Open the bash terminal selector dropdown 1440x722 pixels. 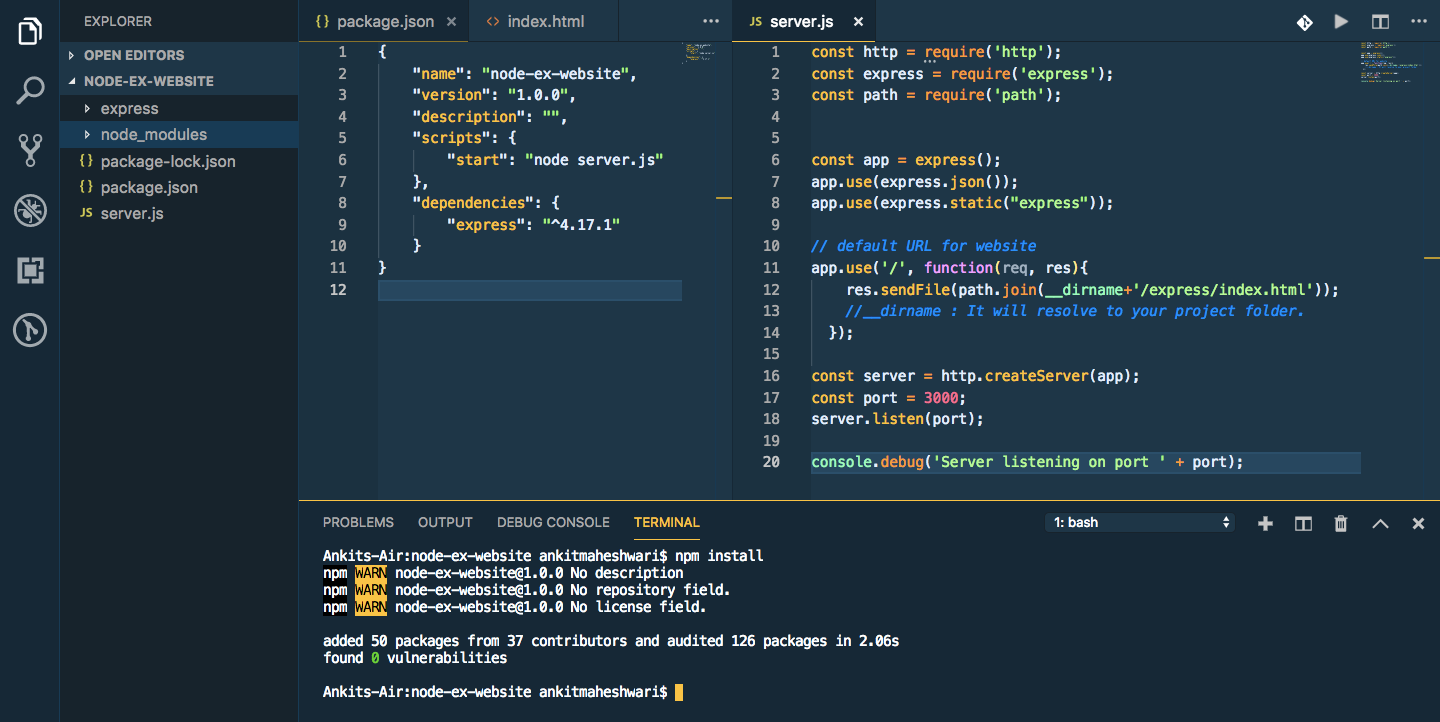coord(1139,522)
